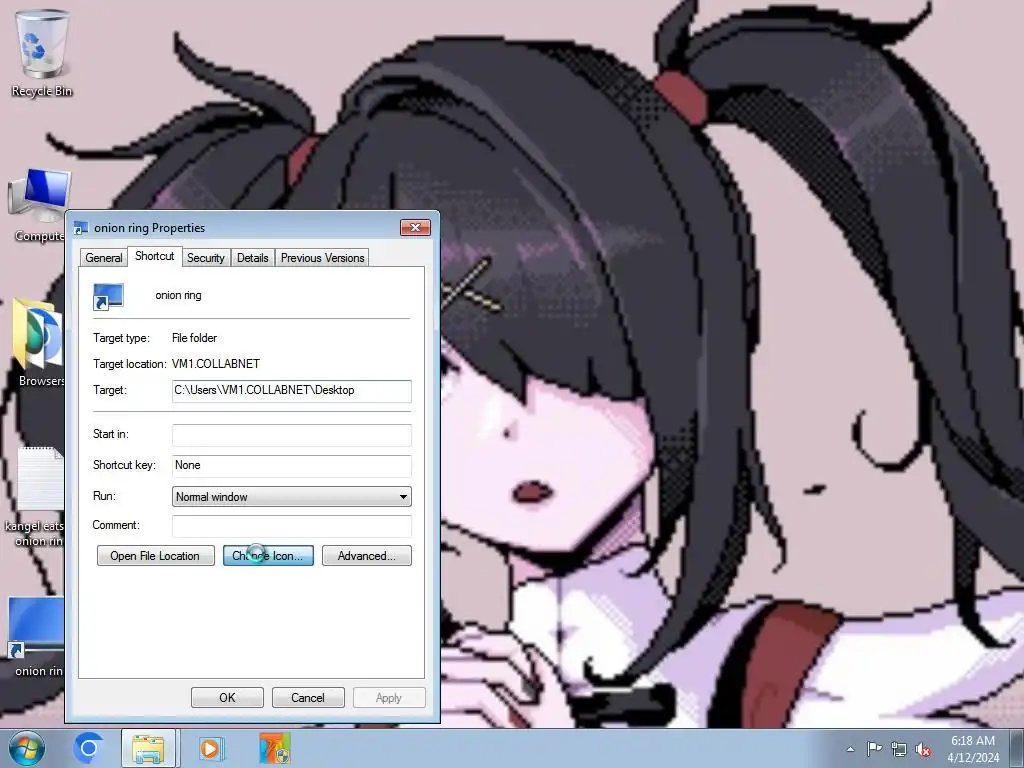Screen dimensions: 1024x768
Task: Open the Windows Start menu orb
Action: click(26, 748)
